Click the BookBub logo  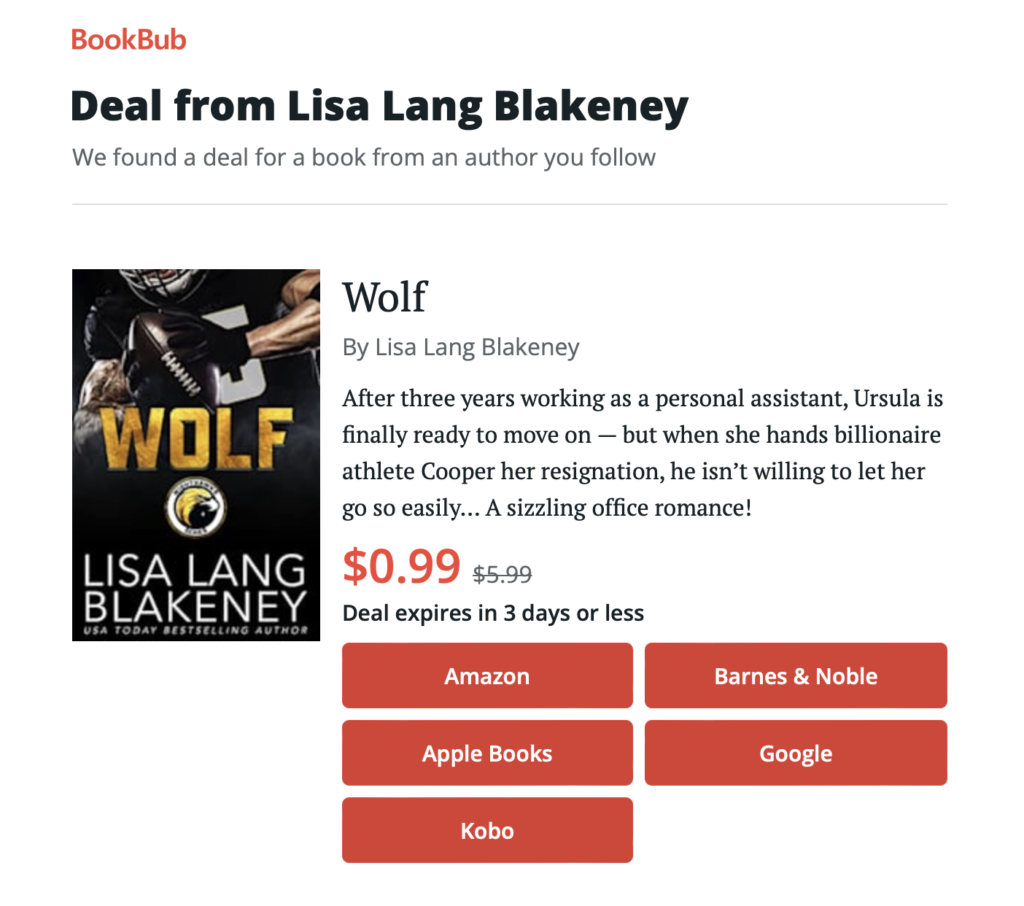(129, 40)
